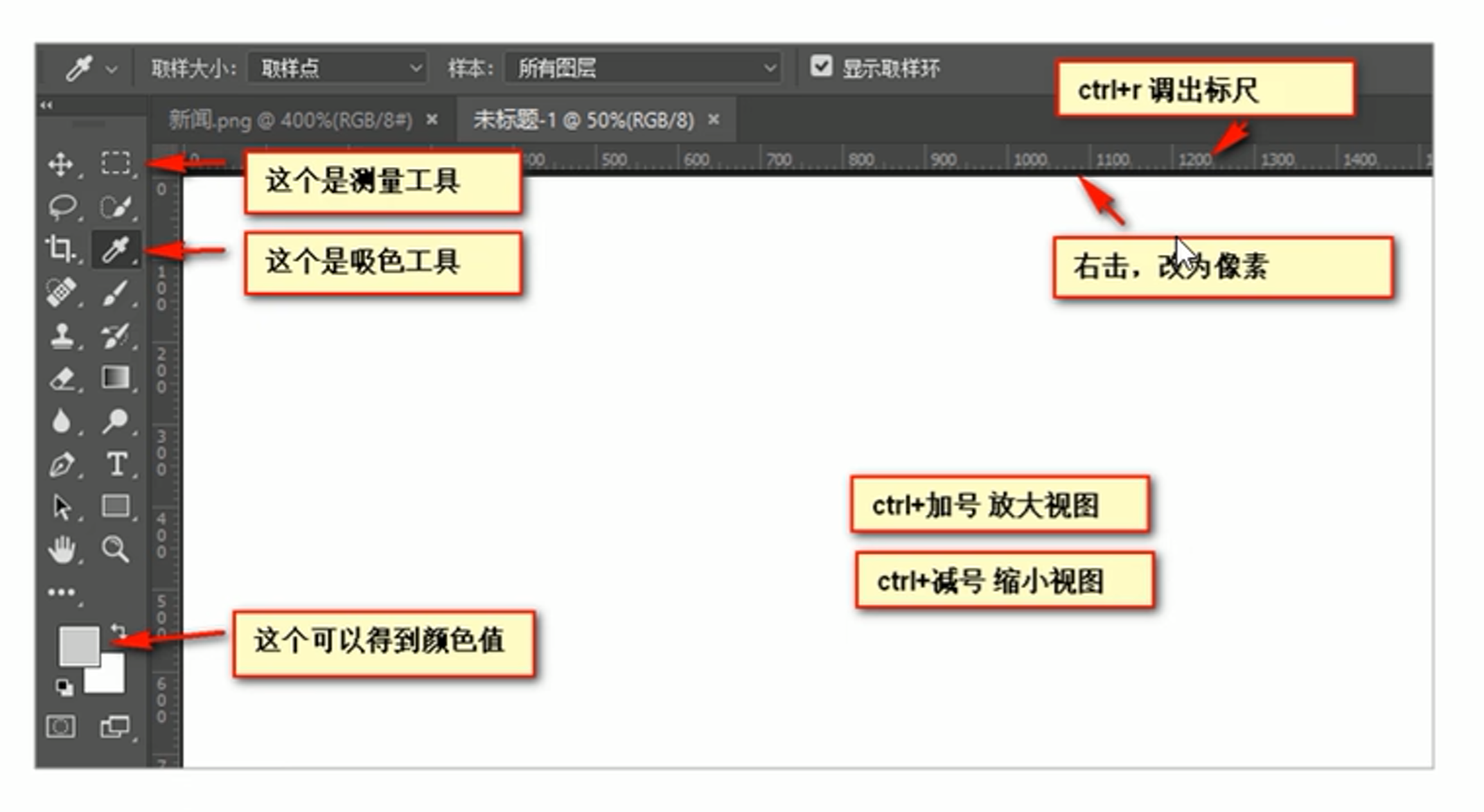Image resolution: width=1484 pixels, height=812 pixels.
Task: Expand the eyedropper tool preset arrow
Action: [112, 69]
